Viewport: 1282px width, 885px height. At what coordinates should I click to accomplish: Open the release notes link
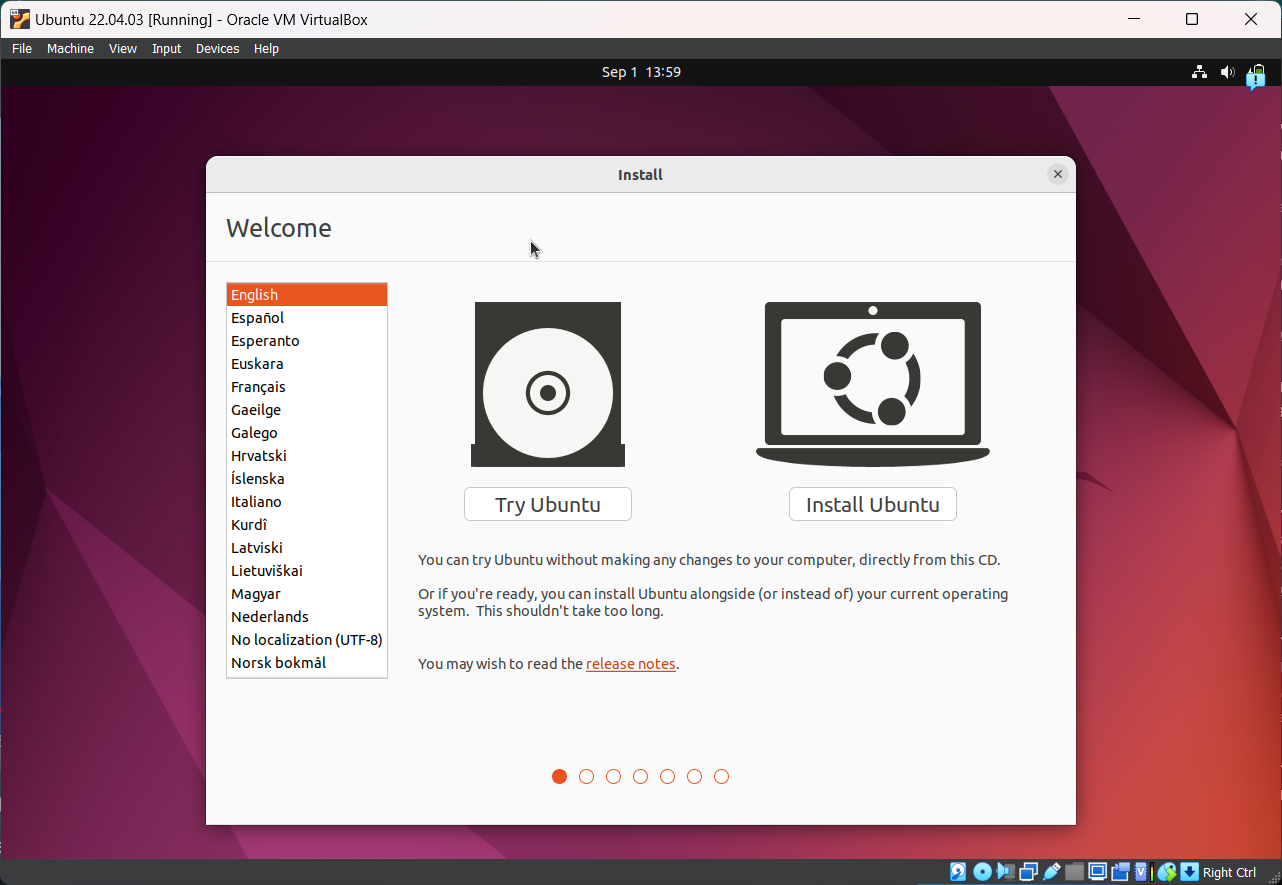tap(631, 664)
